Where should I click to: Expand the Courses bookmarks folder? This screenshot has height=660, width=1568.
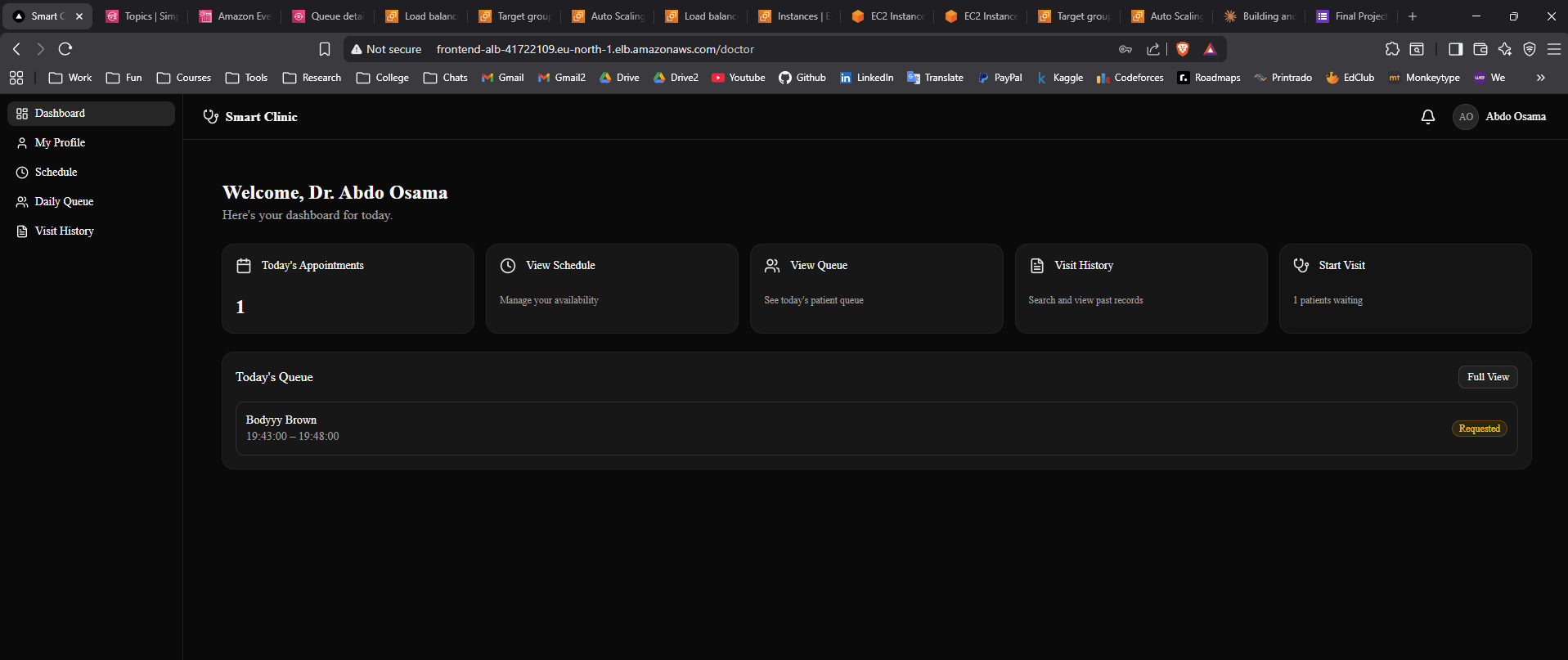[184, 78]
